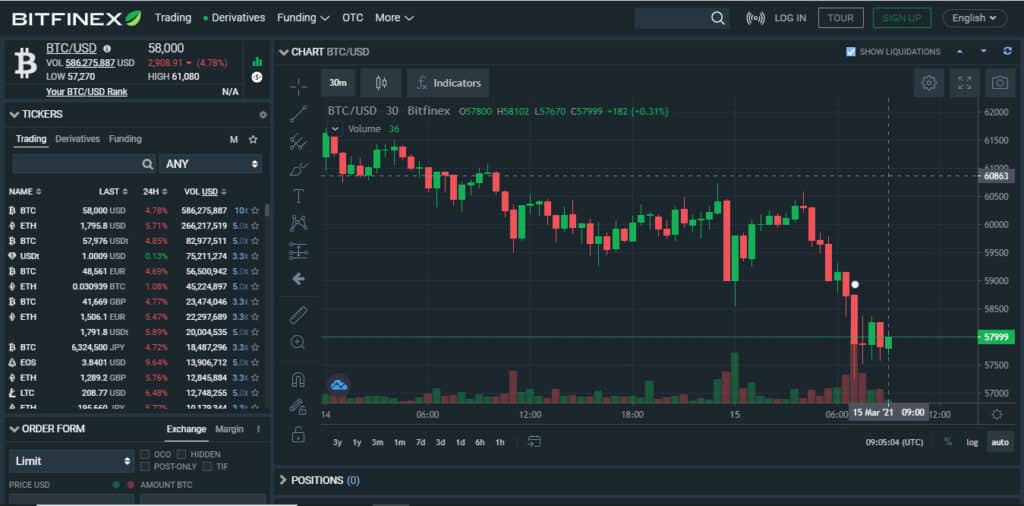Screen dimensions: 1024x506
Task: Open the ANY currency filter dropdown
Action: 210,164
